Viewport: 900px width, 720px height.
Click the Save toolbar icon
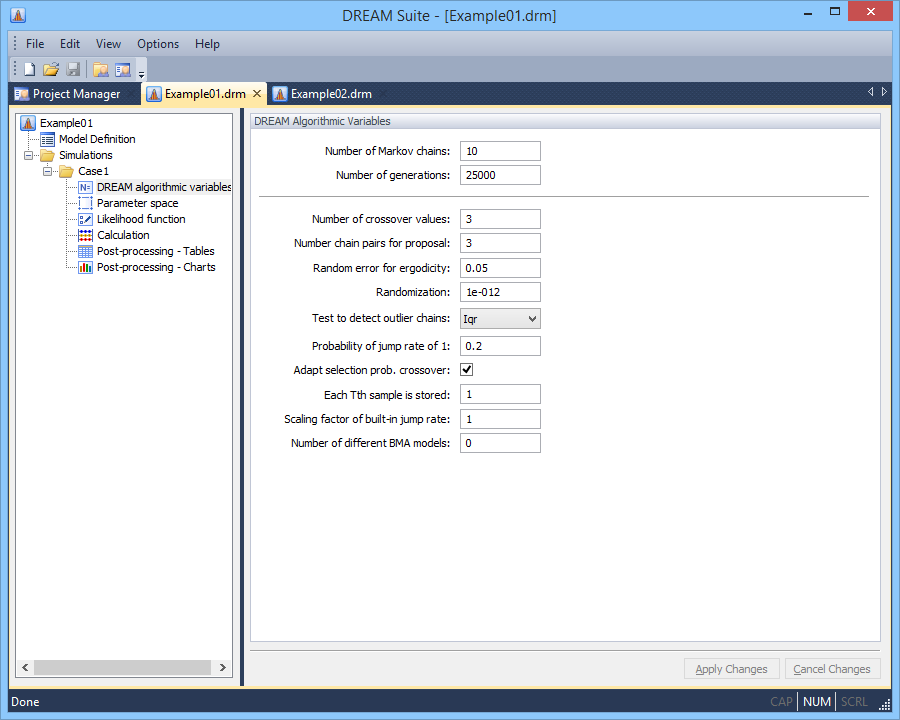coord(73,69)
